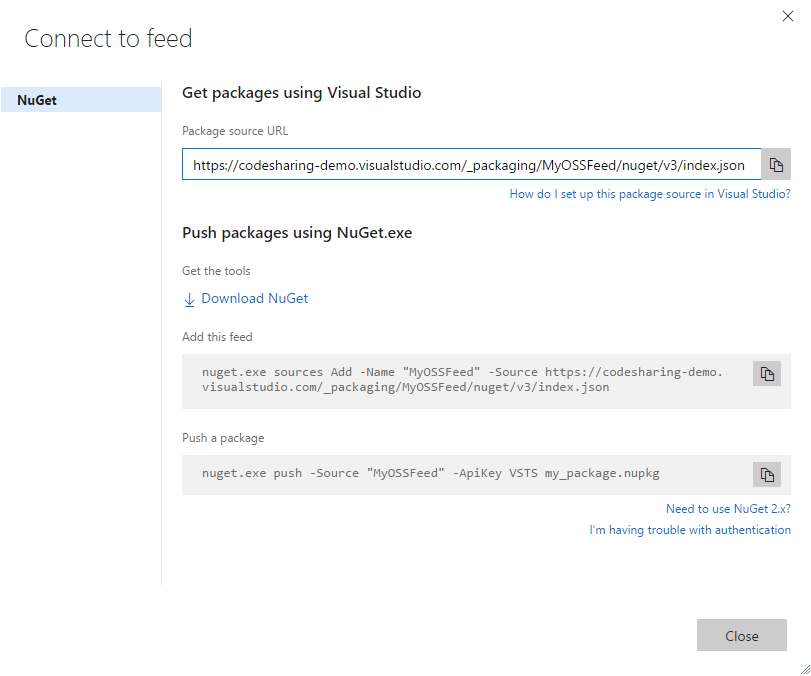Open the 'Need to use NuGet 2.x?' link
The width and height of the screenshot is (811, 676).
pos(728,509)
